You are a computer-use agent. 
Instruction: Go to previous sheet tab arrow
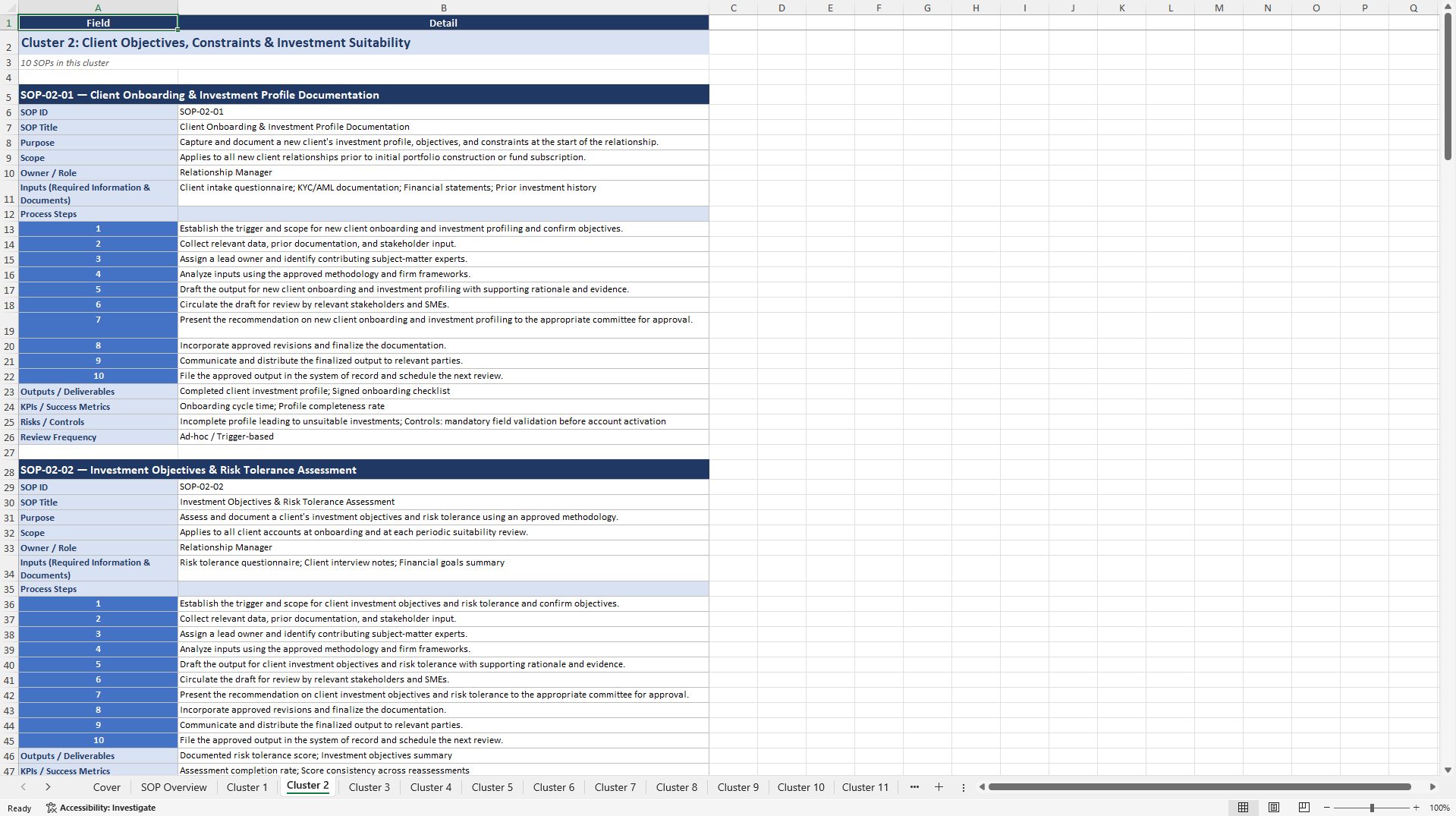click(24, 787)
